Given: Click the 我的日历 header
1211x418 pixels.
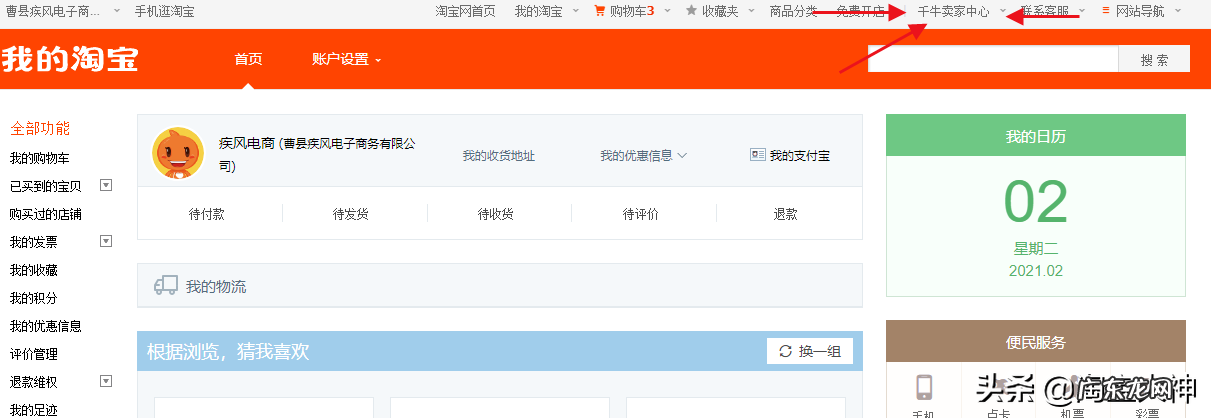Looking at the screenshot, I should (x=1036, y=136).
